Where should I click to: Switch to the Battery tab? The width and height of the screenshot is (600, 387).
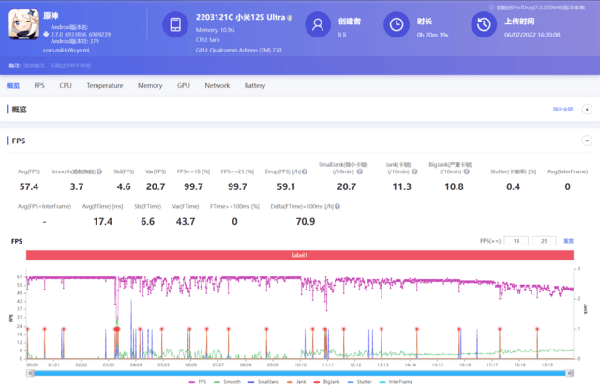(255, 85)
